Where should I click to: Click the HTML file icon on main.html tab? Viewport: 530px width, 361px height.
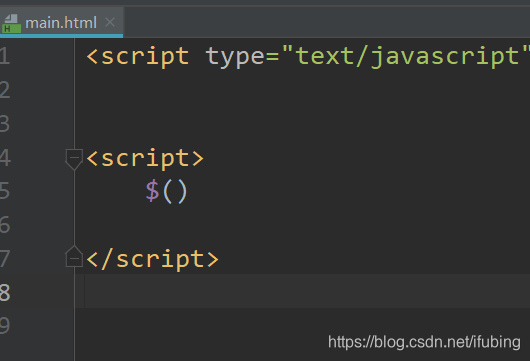(x=11, y=23)
